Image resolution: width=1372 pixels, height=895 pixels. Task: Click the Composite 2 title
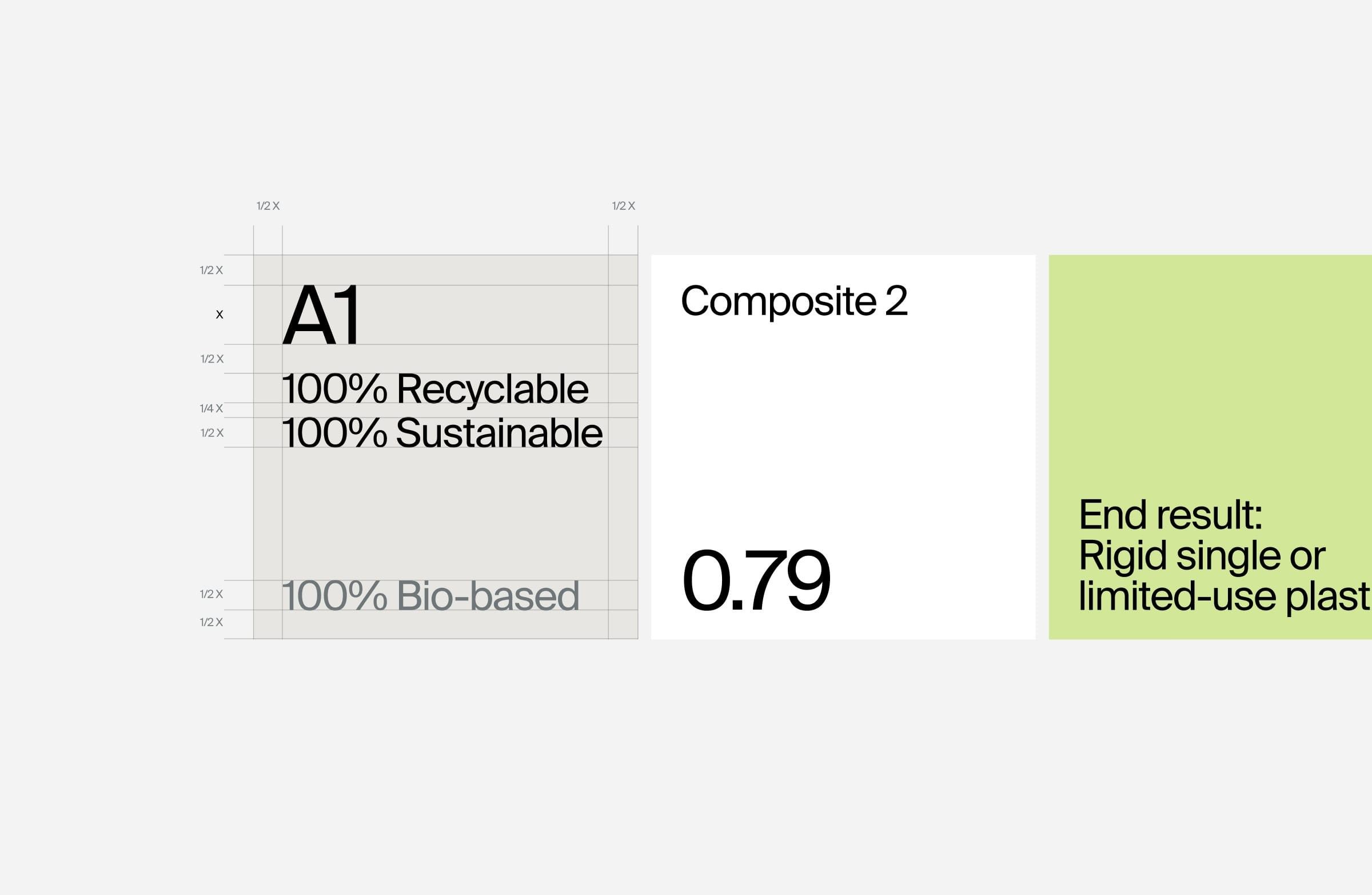pyautogui.click(x=794, y=301)
